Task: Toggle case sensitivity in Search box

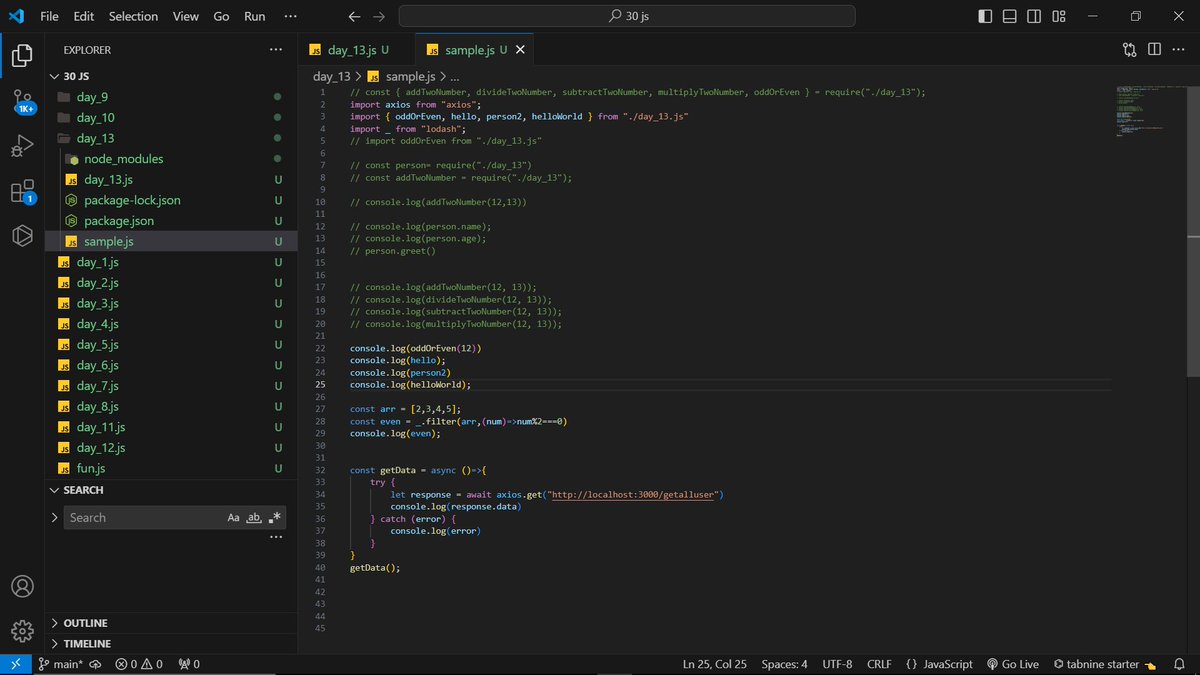Action: pyautogui.click(x=233, y=517)
